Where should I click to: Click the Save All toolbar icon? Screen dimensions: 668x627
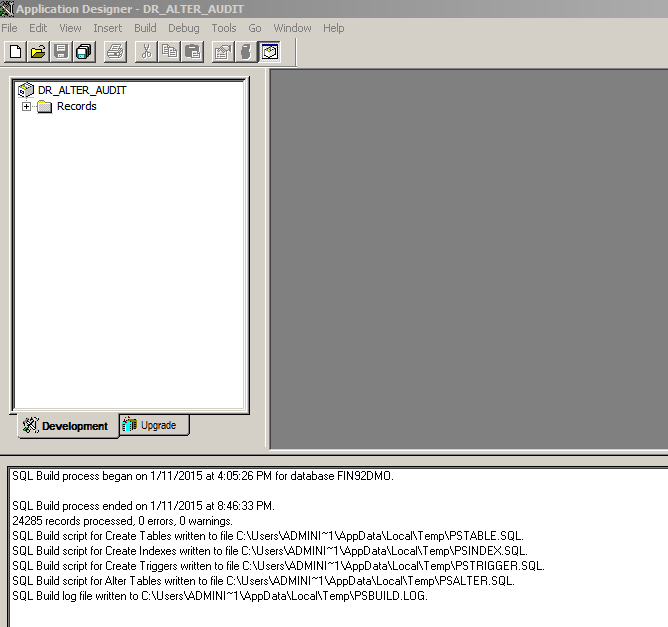(84, 52)
